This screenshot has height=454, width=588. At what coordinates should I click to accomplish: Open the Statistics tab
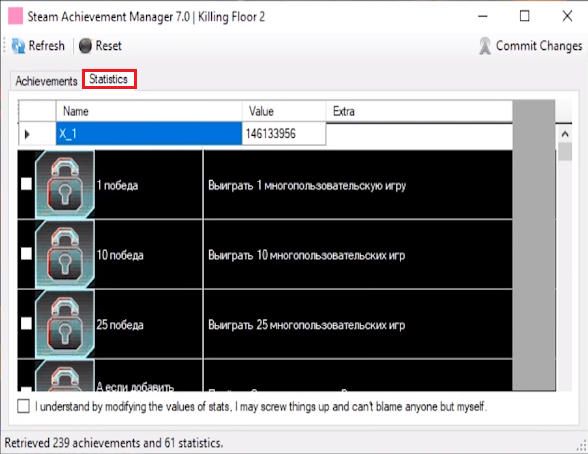109,79
